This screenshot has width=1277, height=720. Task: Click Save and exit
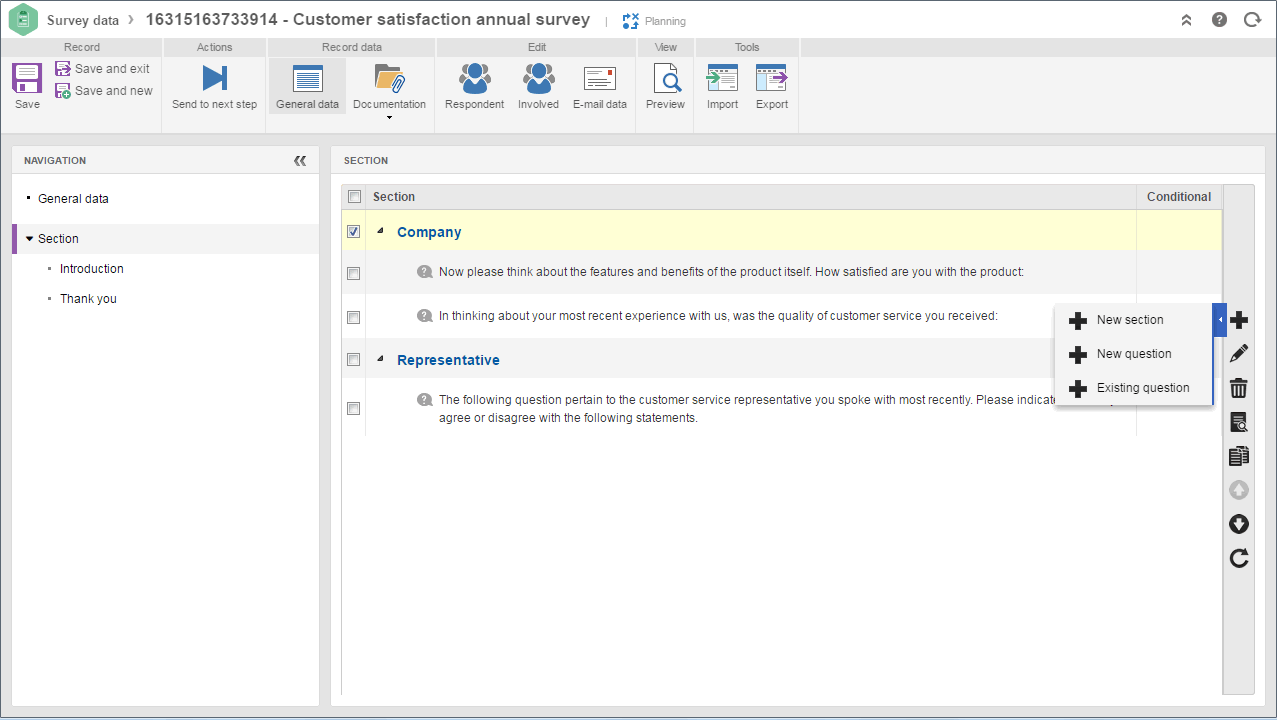102,69
